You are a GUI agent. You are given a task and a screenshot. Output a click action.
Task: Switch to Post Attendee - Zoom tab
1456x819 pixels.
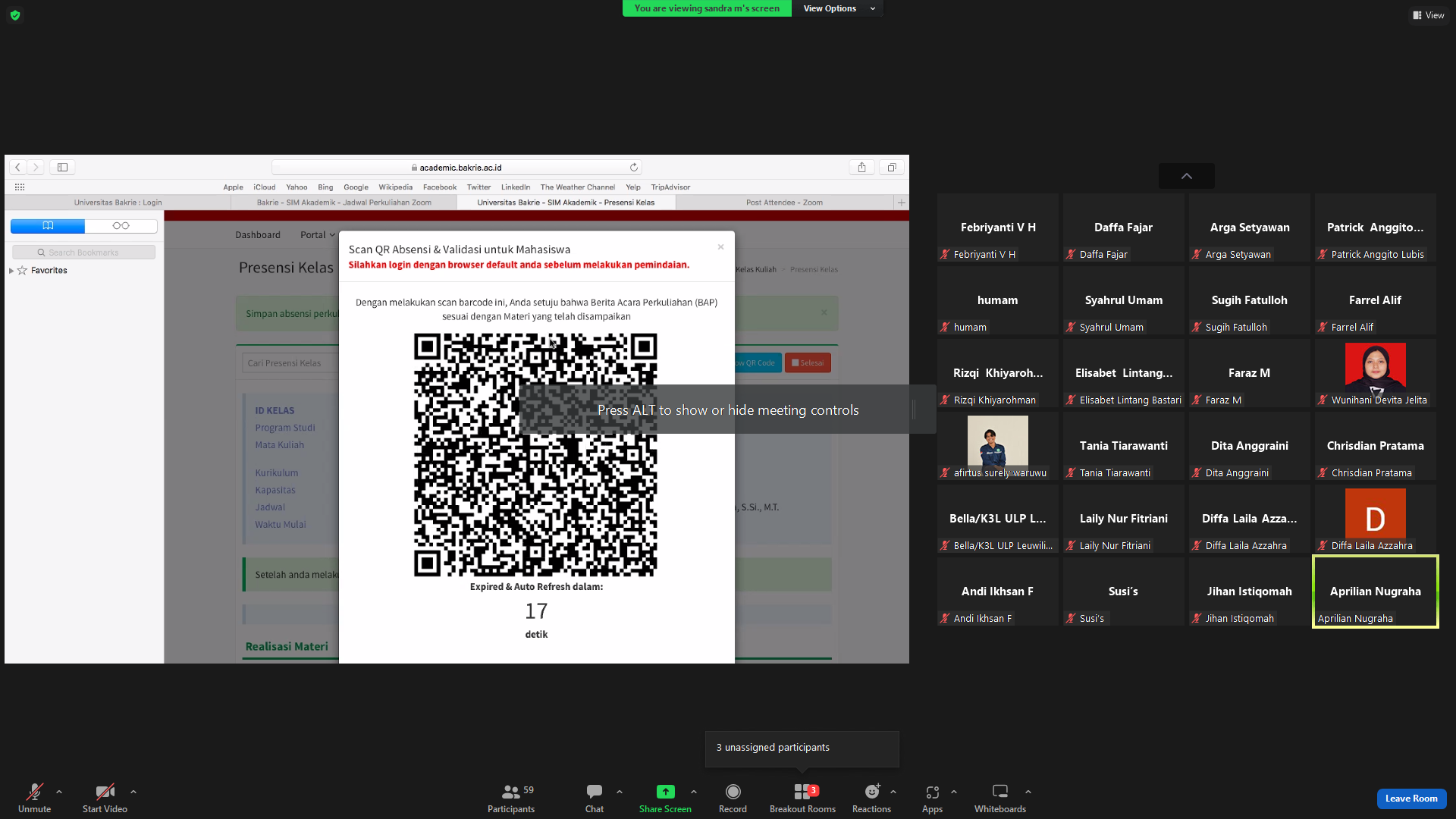click(x=784, y=202)
